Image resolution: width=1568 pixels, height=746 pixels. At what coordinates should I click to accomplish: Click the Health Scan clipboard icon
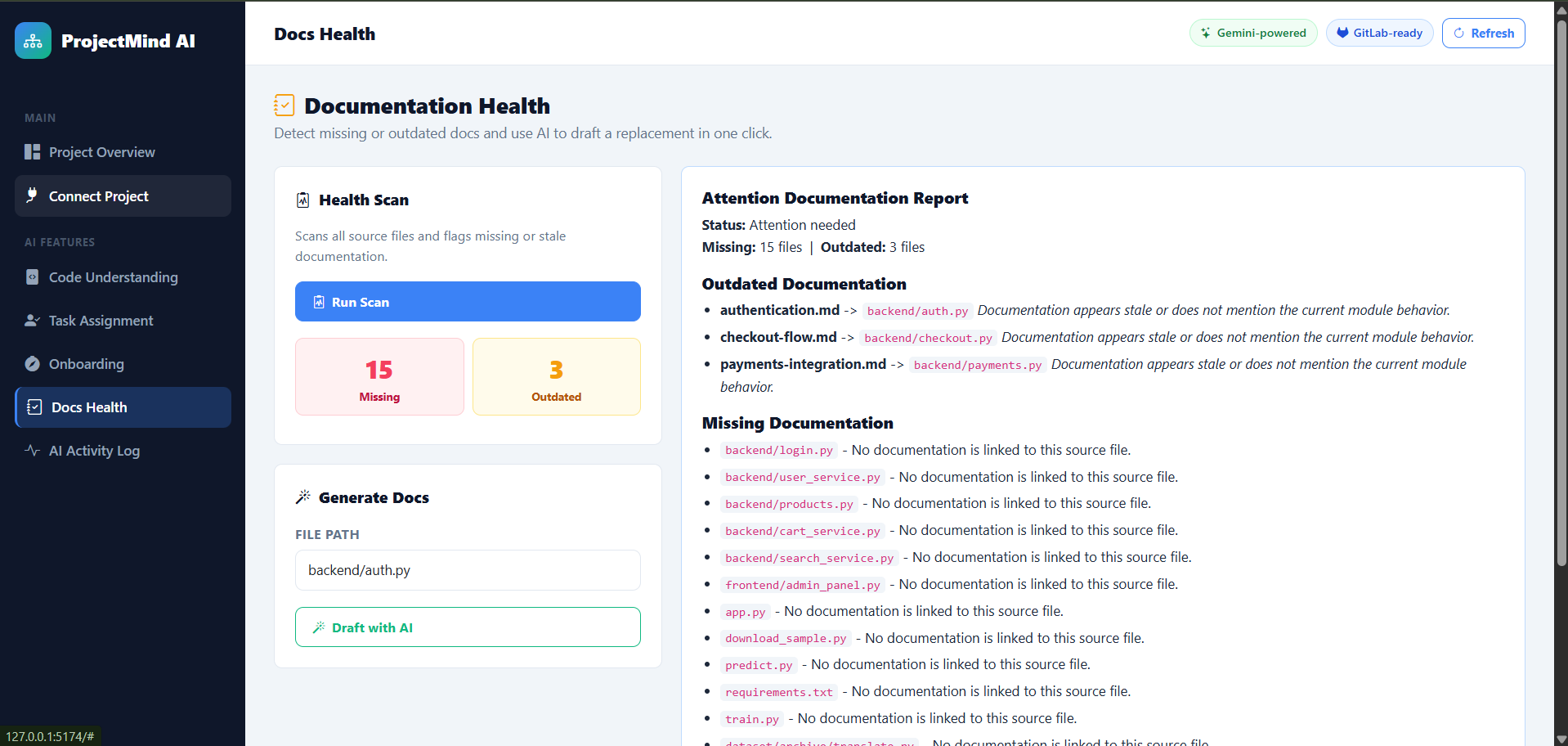[303, 200]
